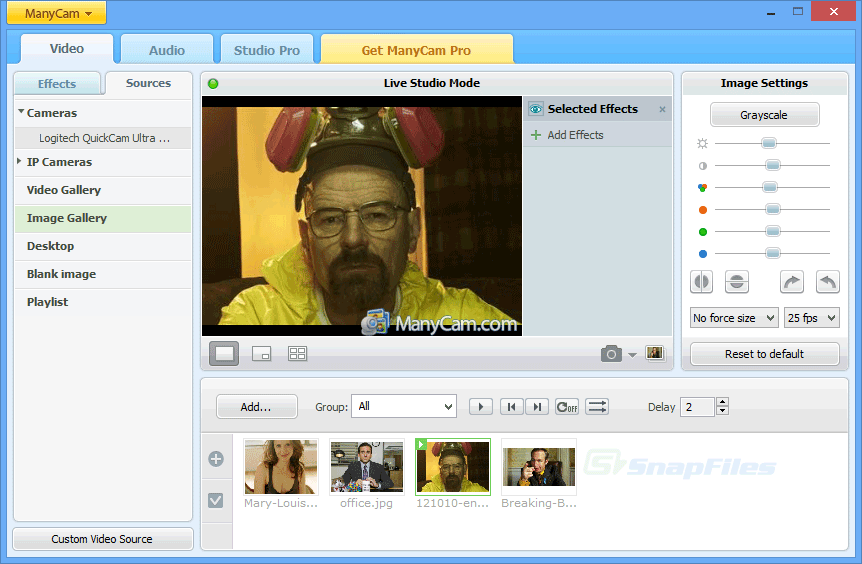Rotate the image counter-clockwise
The image size is (862, 564).
point(828,282)
